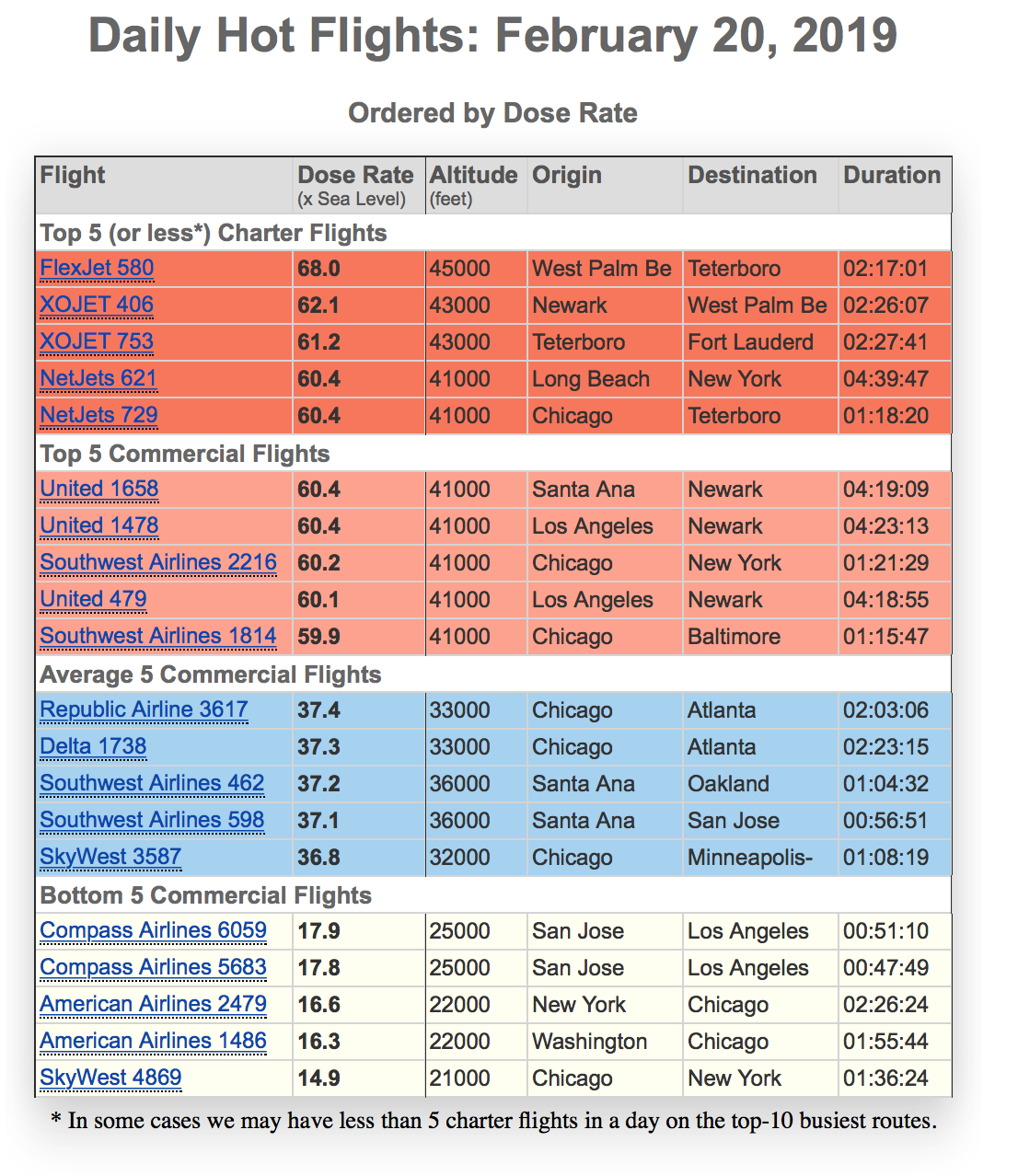Open Republic Airline 3617 link

pos(144,710)
